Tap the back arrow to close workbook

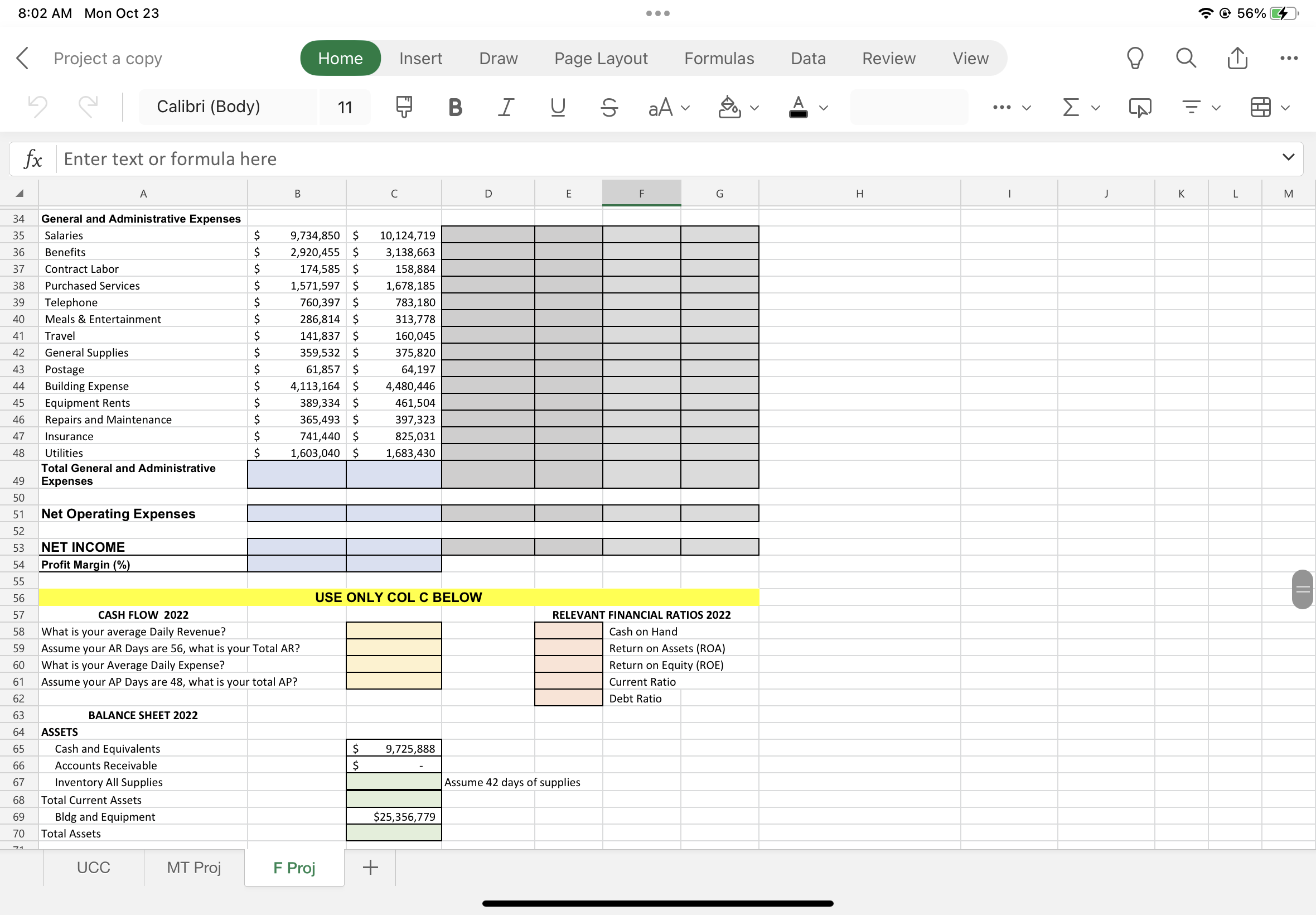[x=23, y=58]
